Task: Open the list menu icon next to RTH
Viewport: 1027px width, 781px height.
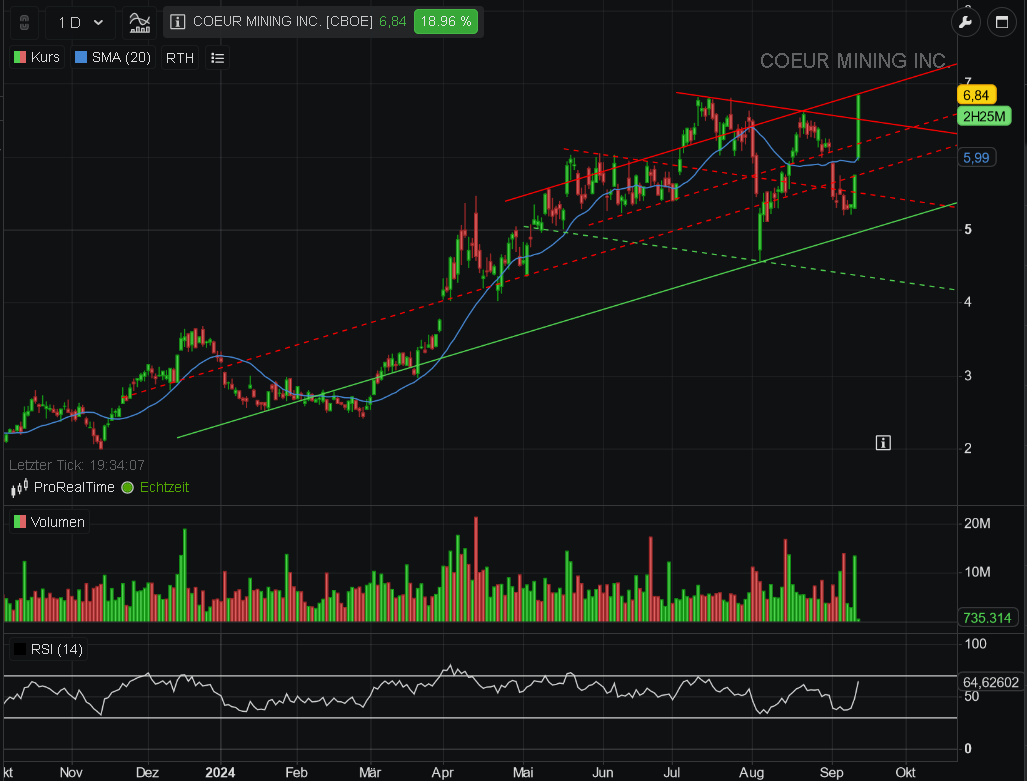Action: 217,58
